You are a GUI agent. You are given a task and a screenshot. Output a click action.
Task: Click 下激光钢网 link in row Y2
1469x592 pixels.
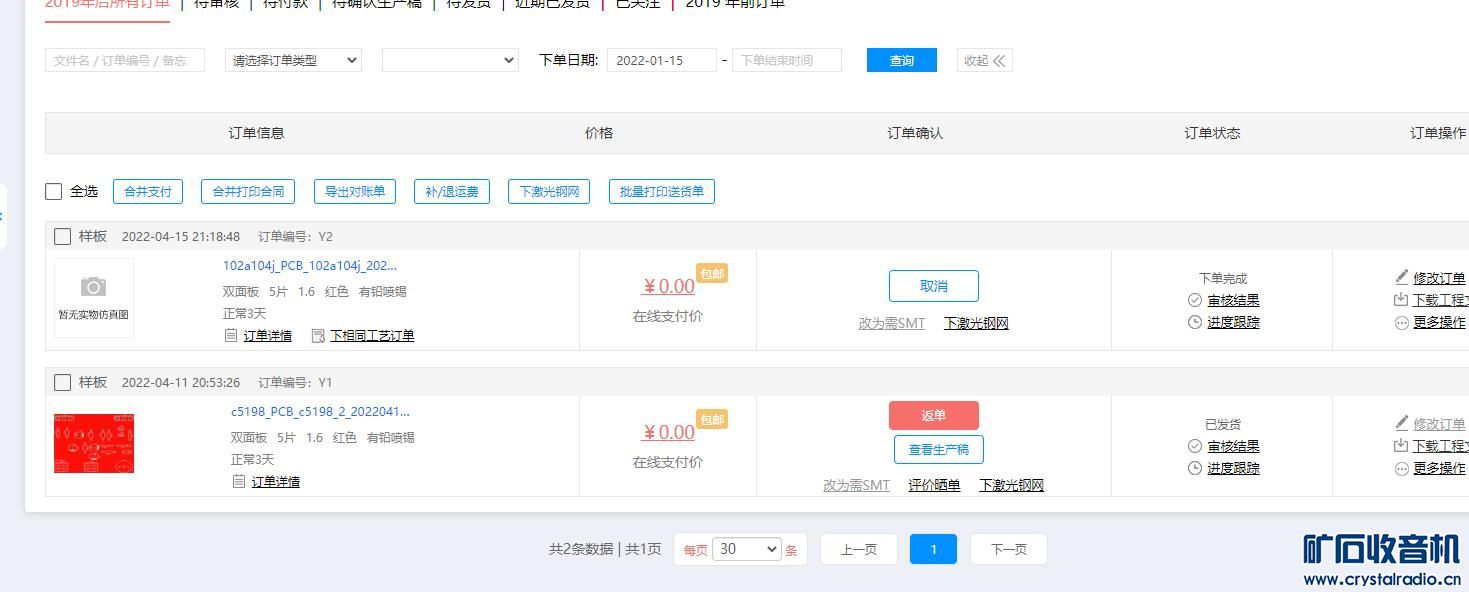click(977, 323)
